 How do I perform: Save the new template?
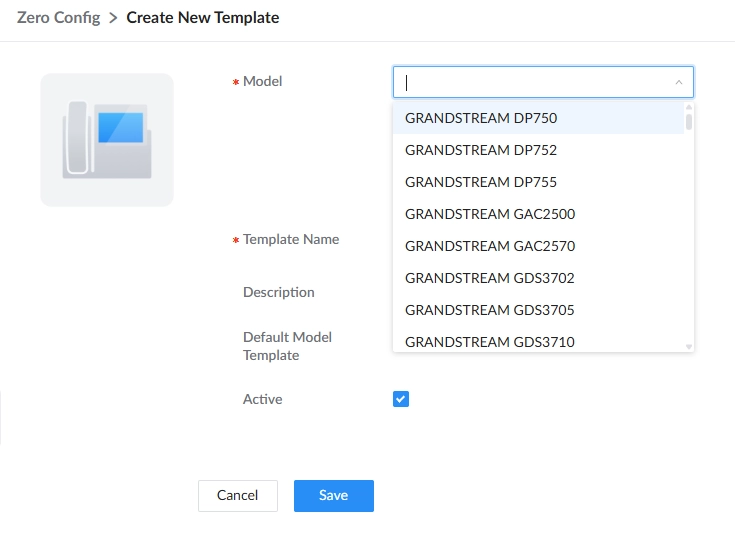coord(334,496)
